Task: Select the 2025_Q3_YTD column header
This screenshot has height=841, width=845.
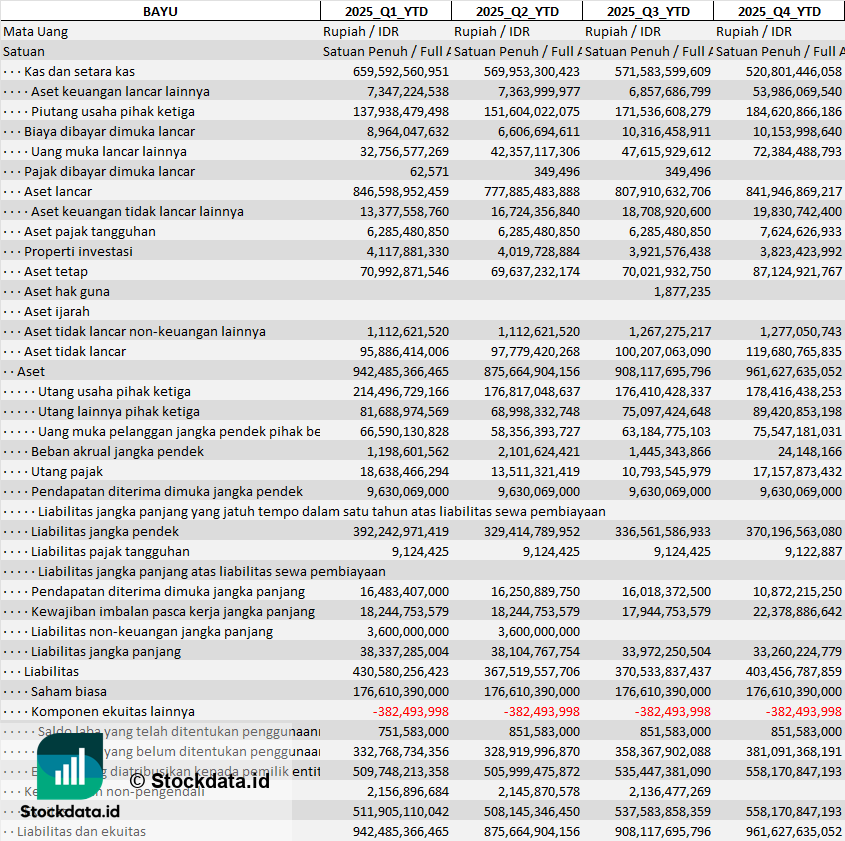Action: pyautogui.click(x=648, y=11)
